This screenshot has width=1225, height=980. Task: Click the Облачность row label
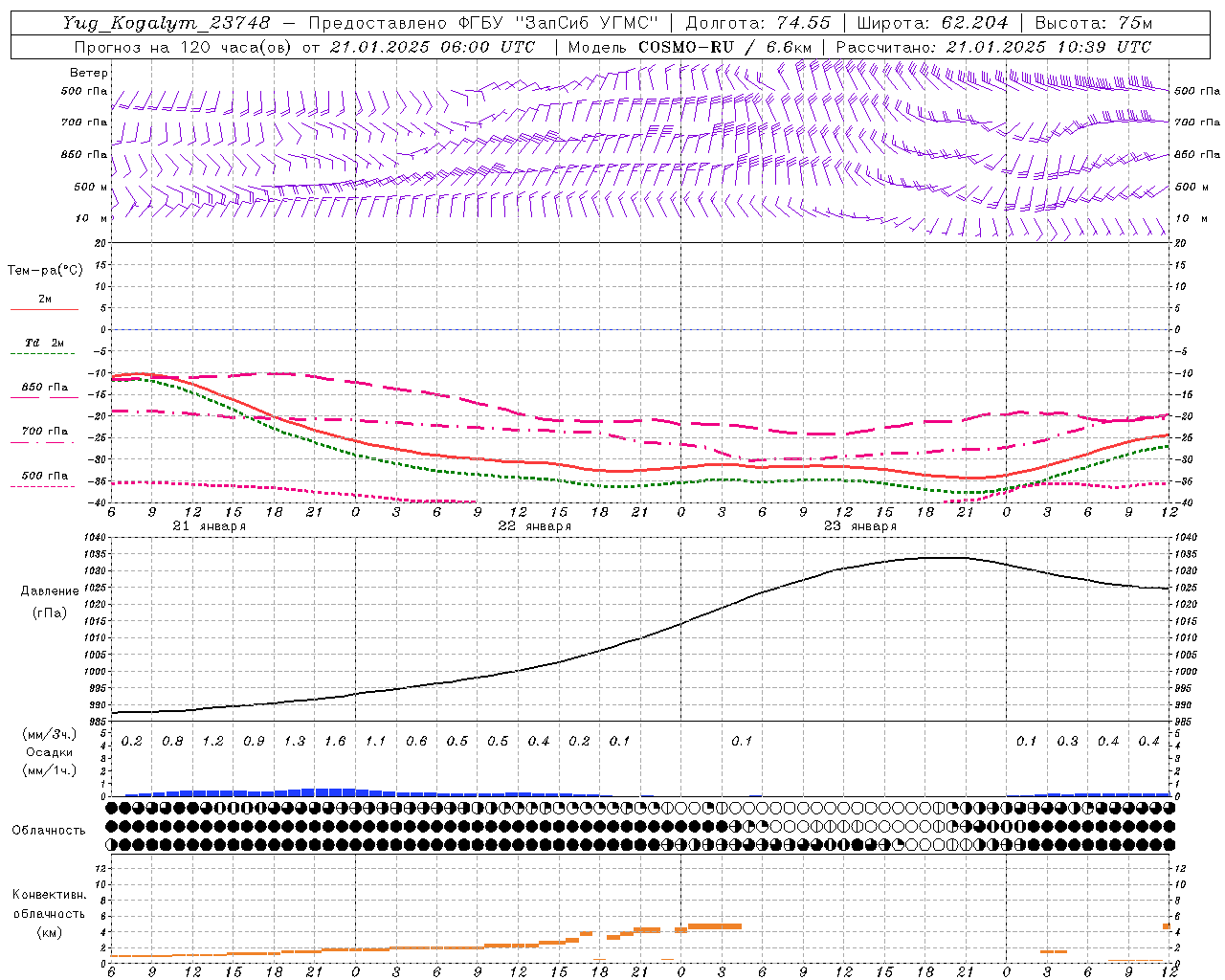(x=48, y=830)
